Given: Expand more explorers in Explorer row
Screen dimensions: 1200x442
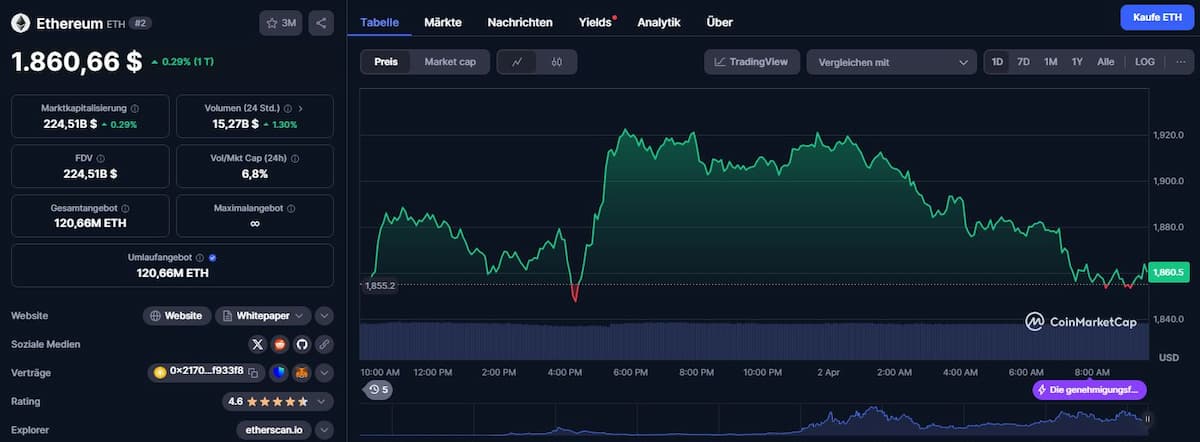Looking at the screenshot, I should pos(324,429).
